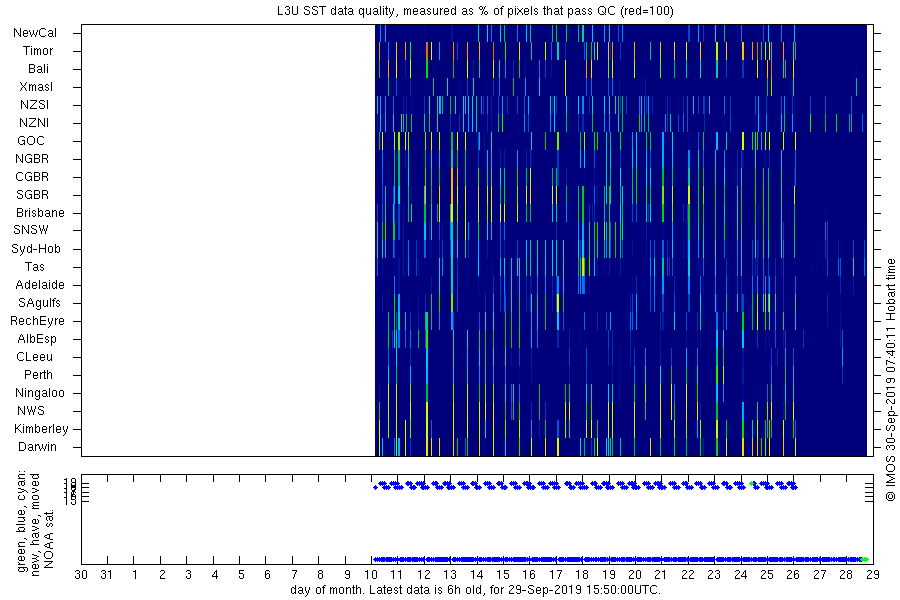Click the x-axis day label 31
Screen dimensions: 900x600
(106, 575)
